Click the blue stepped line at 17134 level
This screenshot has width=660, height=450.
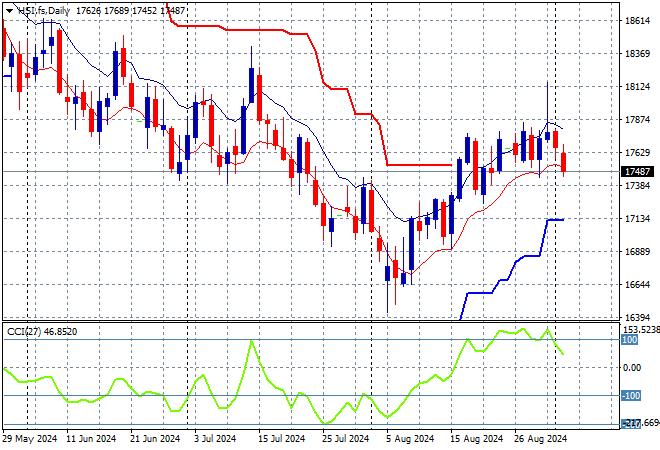coord(553,220)
